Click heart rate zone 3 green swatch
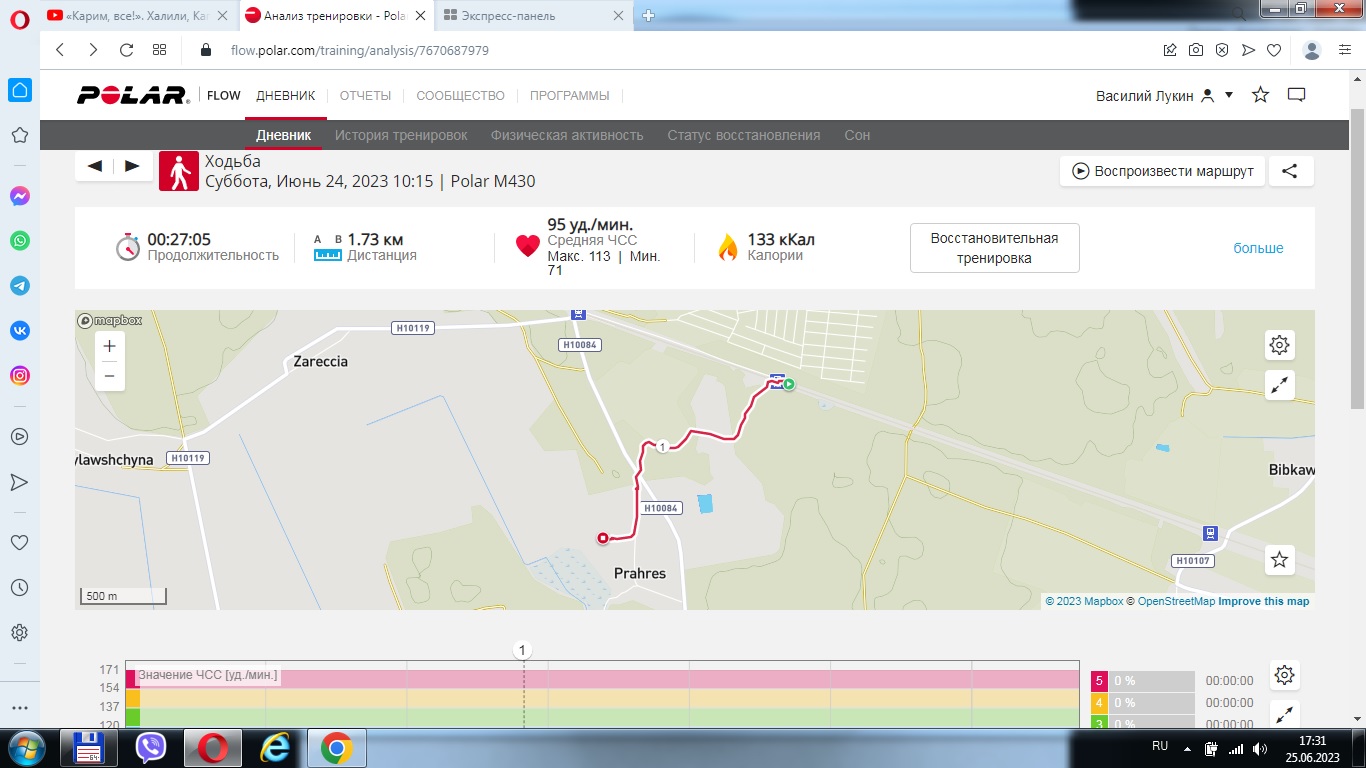The image size is (1366, 768). tap(1099, 722)
